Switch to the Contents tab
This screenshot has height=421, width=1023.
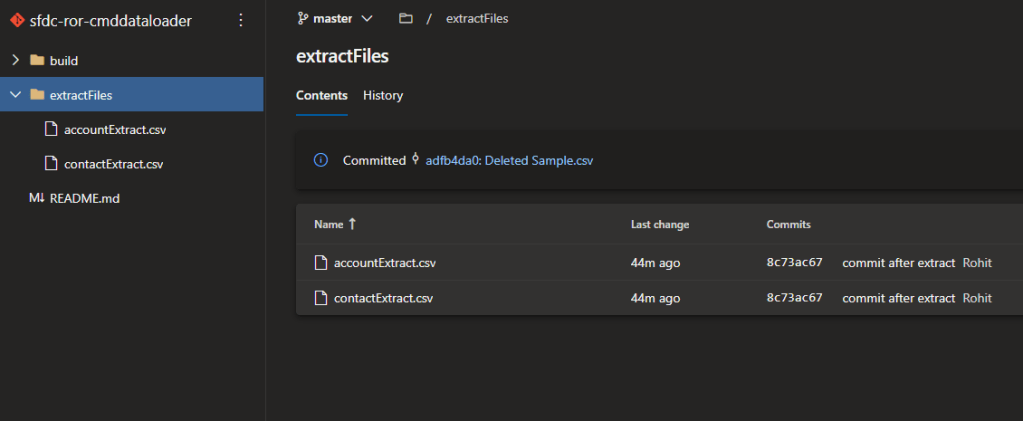pos(322,95)
